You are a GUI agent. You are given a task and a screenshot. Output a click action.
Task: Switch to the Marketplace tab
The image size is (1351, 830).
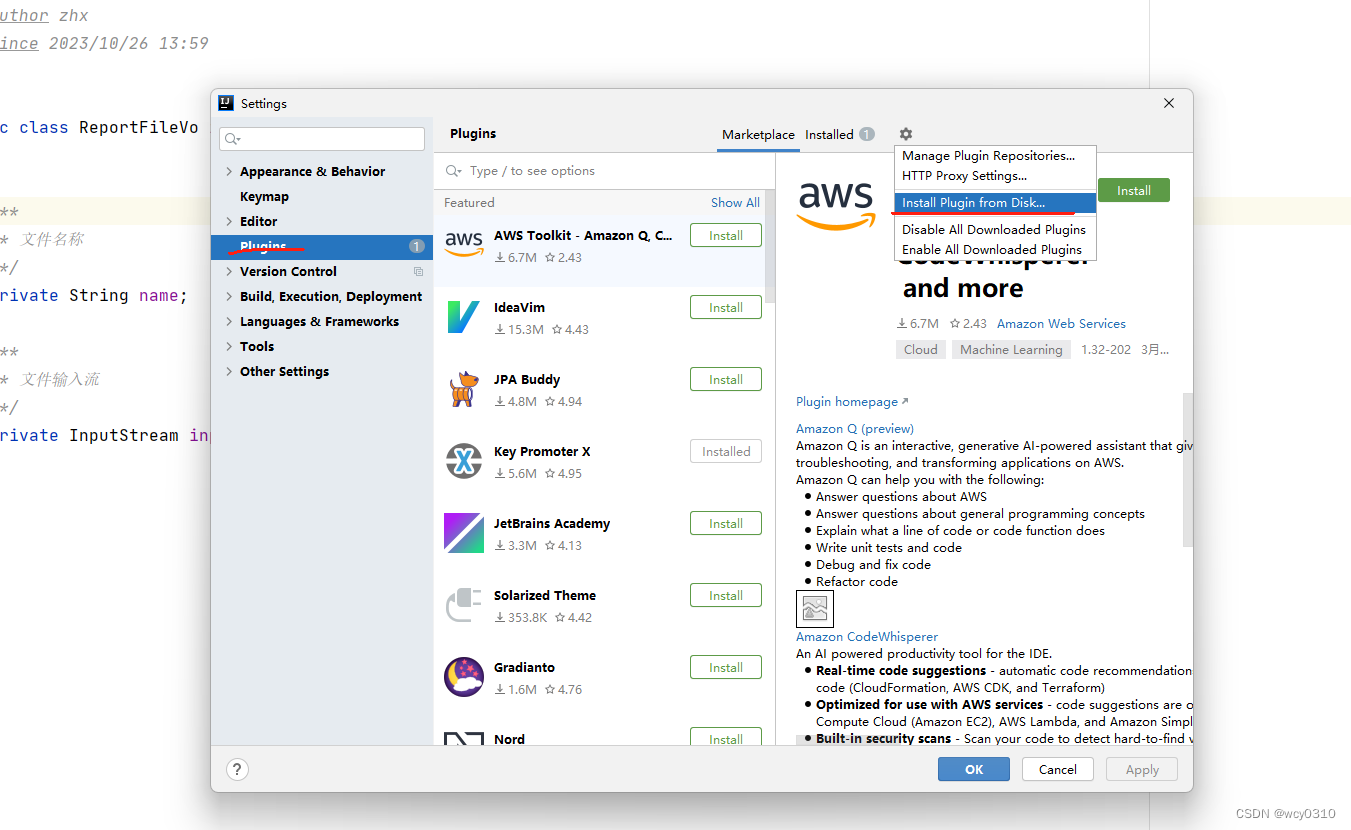[x=758, y=134]
